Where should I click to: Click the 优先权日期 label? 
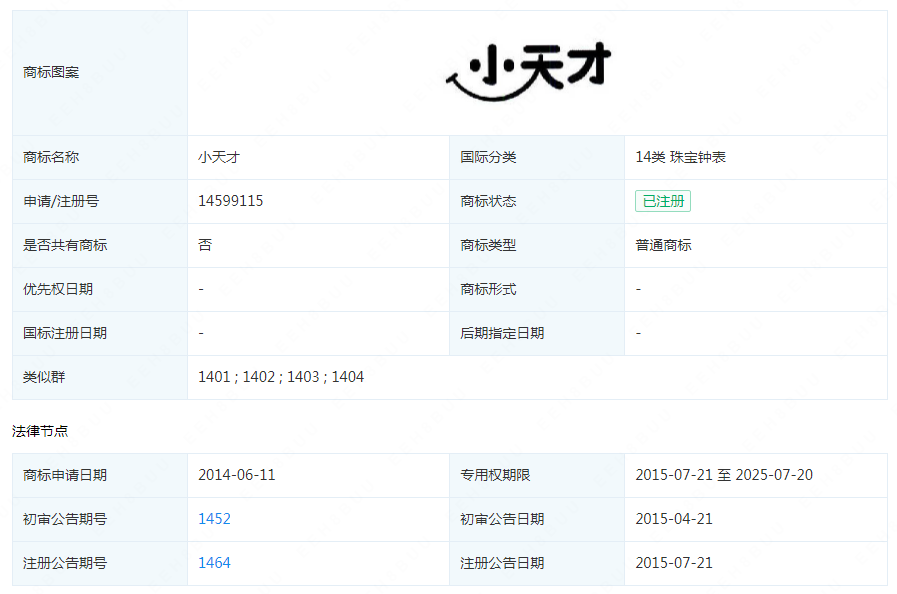pos(58,290)
